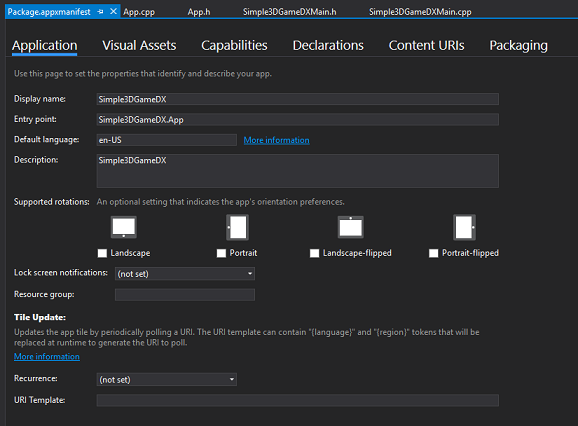Image resolution: width=578 pixels, height=426 pixels.
Task: Check the Portrait-flipped checkbox
Action: (434, 253)
